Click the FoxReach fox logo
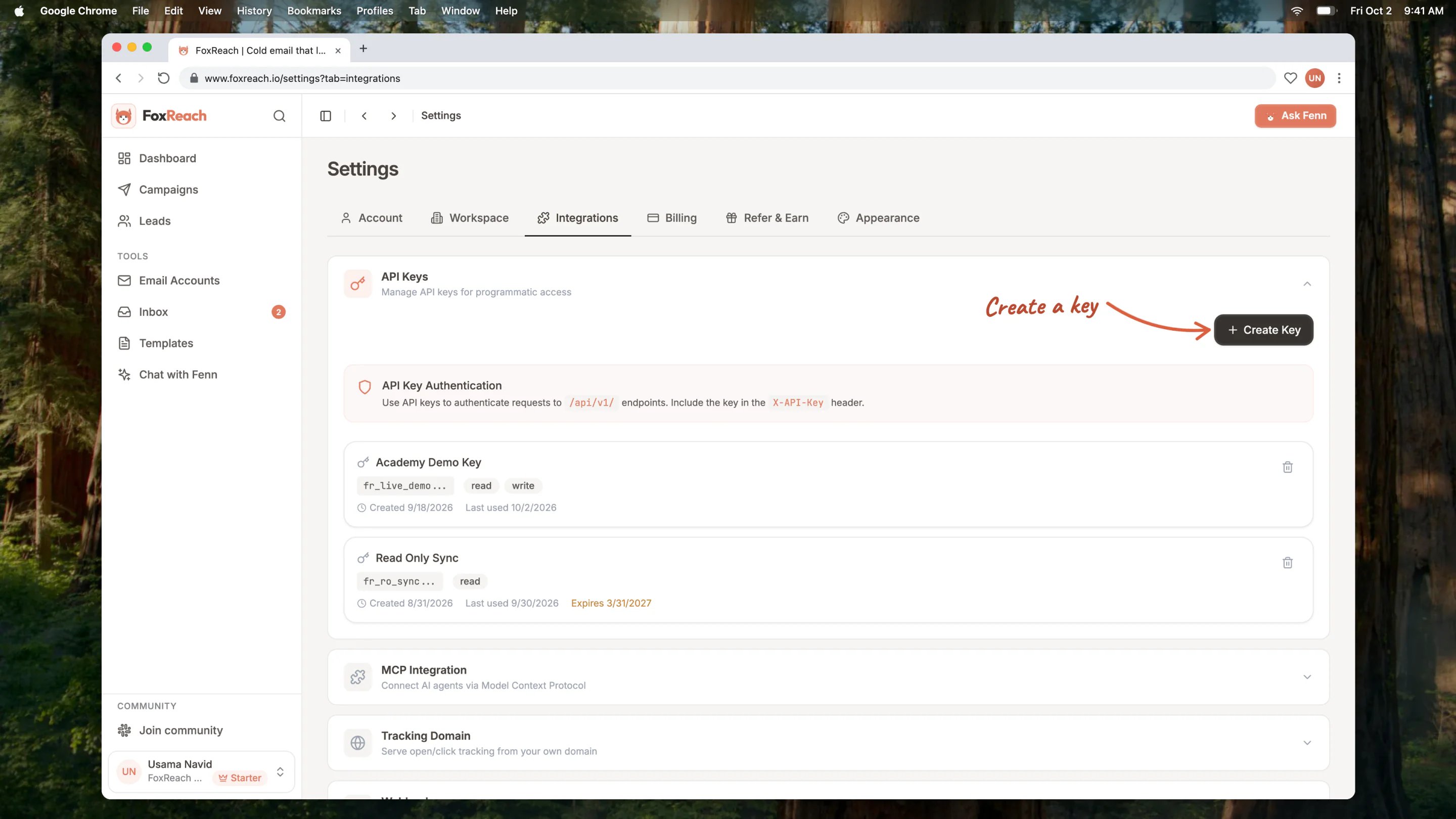Image resolution: width=1456 pixels, height=819 pixels. coord(123,116)
